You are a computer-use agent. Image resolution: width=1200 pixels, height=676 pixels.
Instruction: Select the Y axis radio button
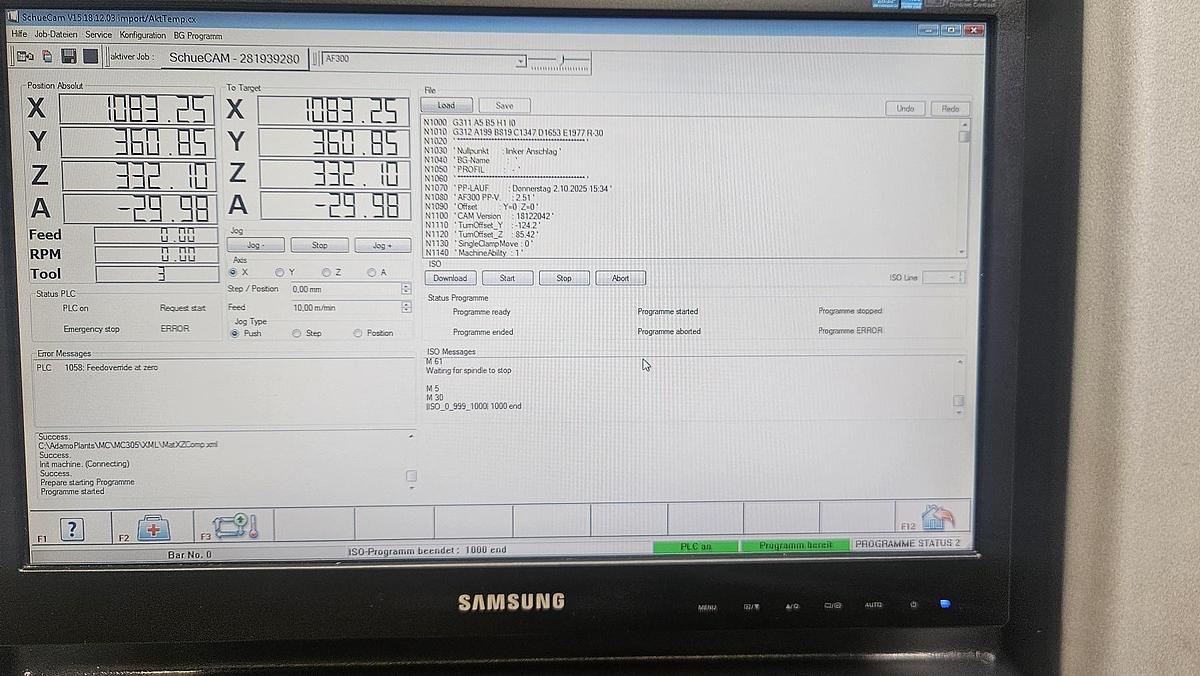point(278,272)
